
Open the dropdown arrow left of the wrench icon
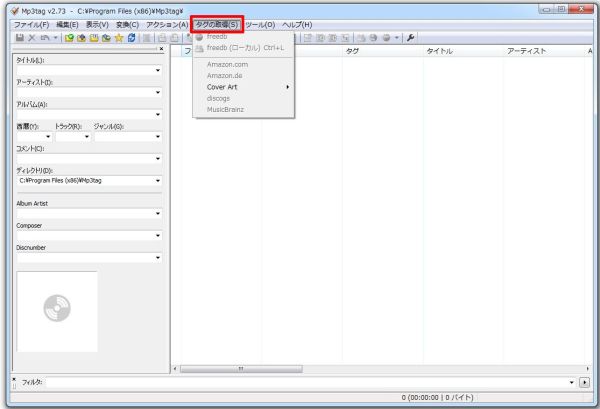pos(396,38)
